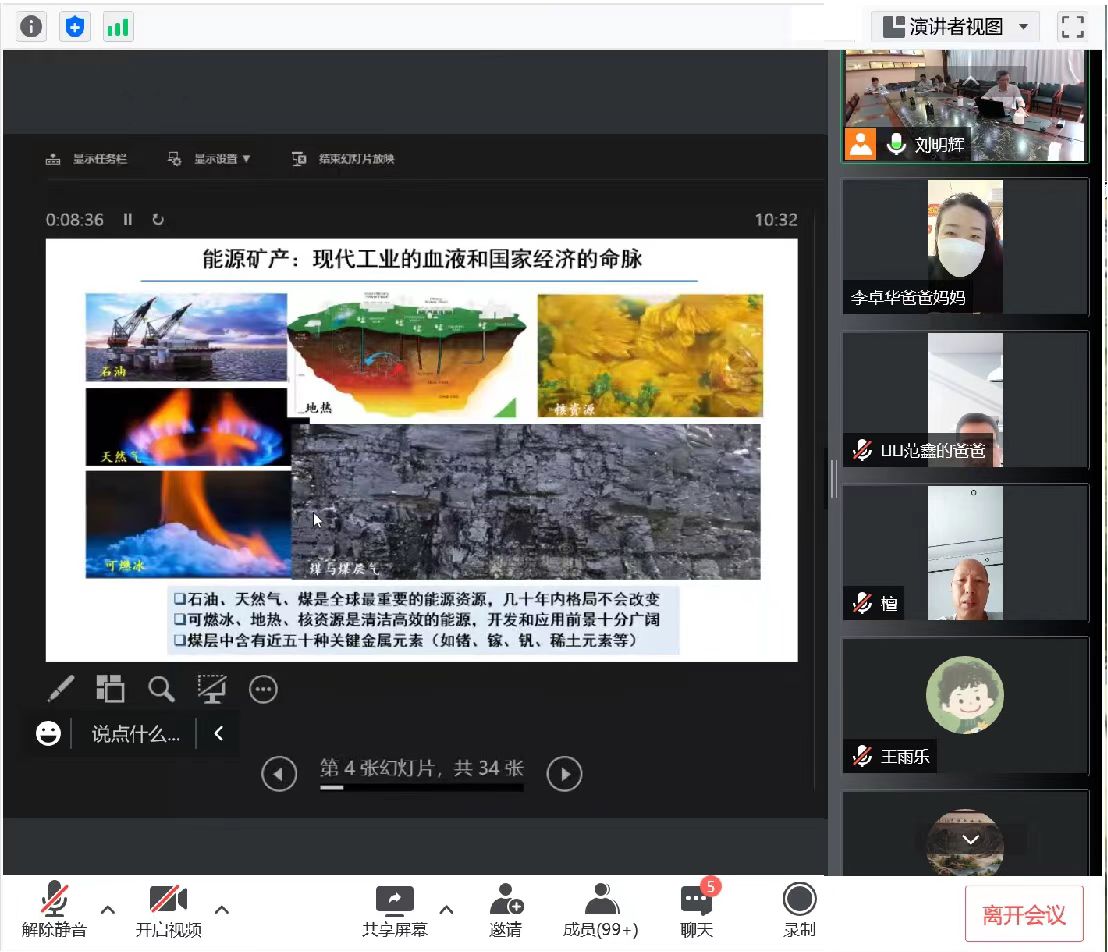Expand the share screen options arrow

pos(447,910)
